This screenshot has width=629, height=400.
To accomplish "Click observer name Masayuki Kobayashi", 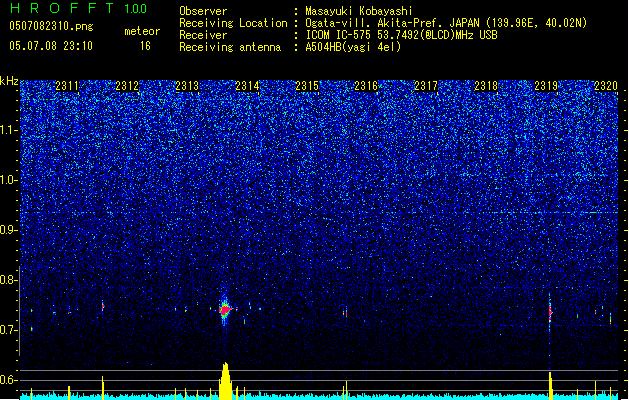I will [359, 11].
